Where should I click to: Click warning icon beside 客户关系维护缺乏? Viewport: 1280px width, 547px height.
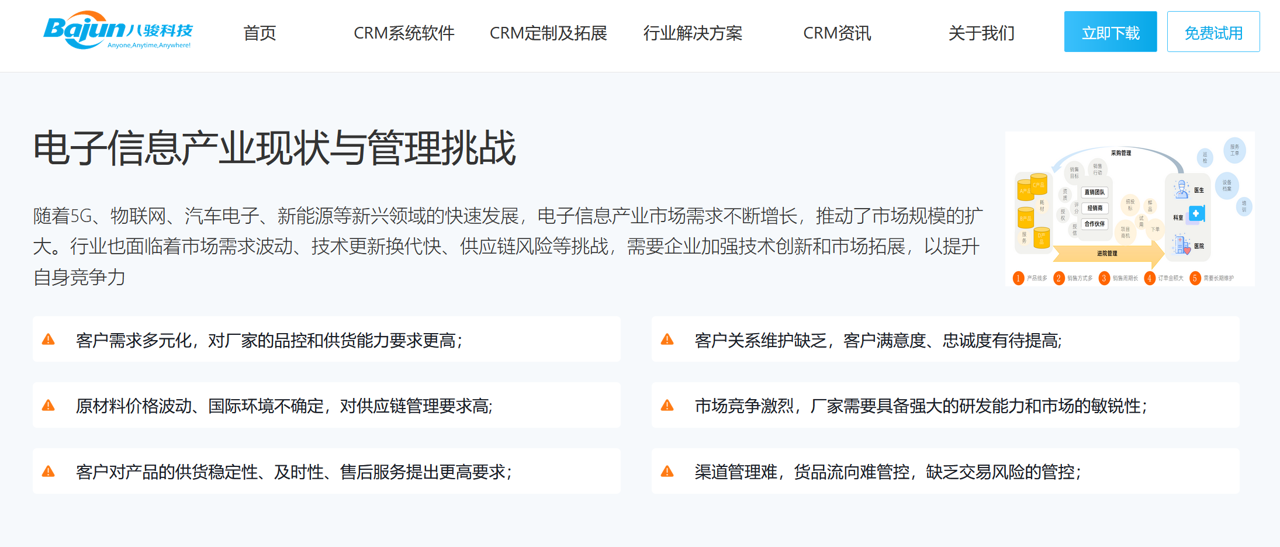667,340
